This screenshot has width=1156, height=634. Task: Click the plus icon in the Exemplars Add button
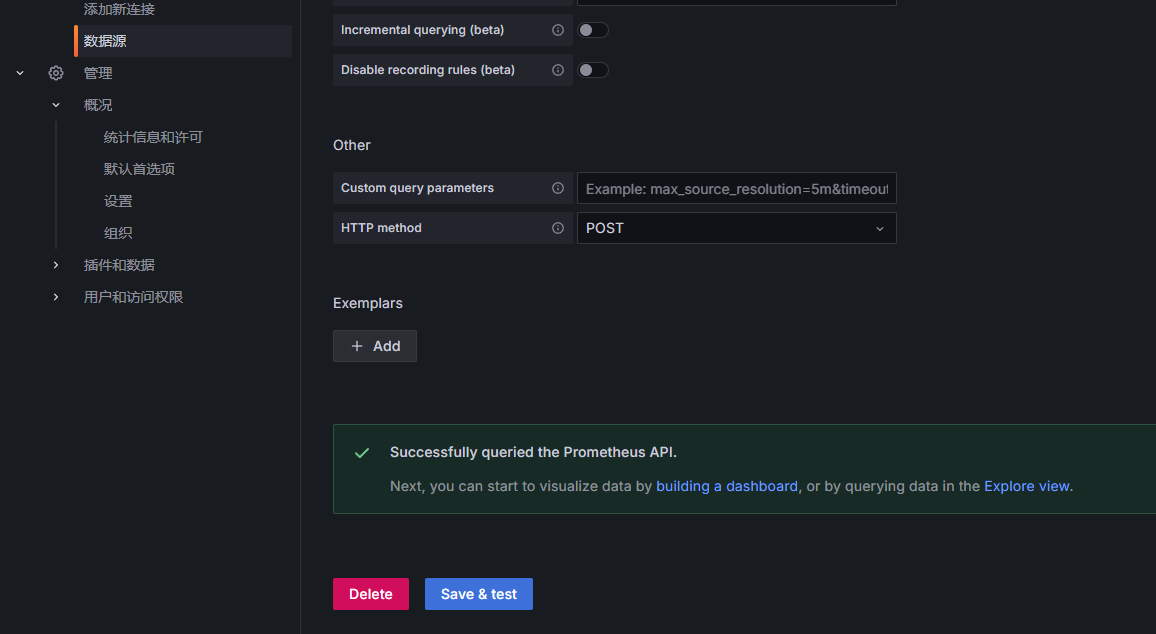click(357, 346)
